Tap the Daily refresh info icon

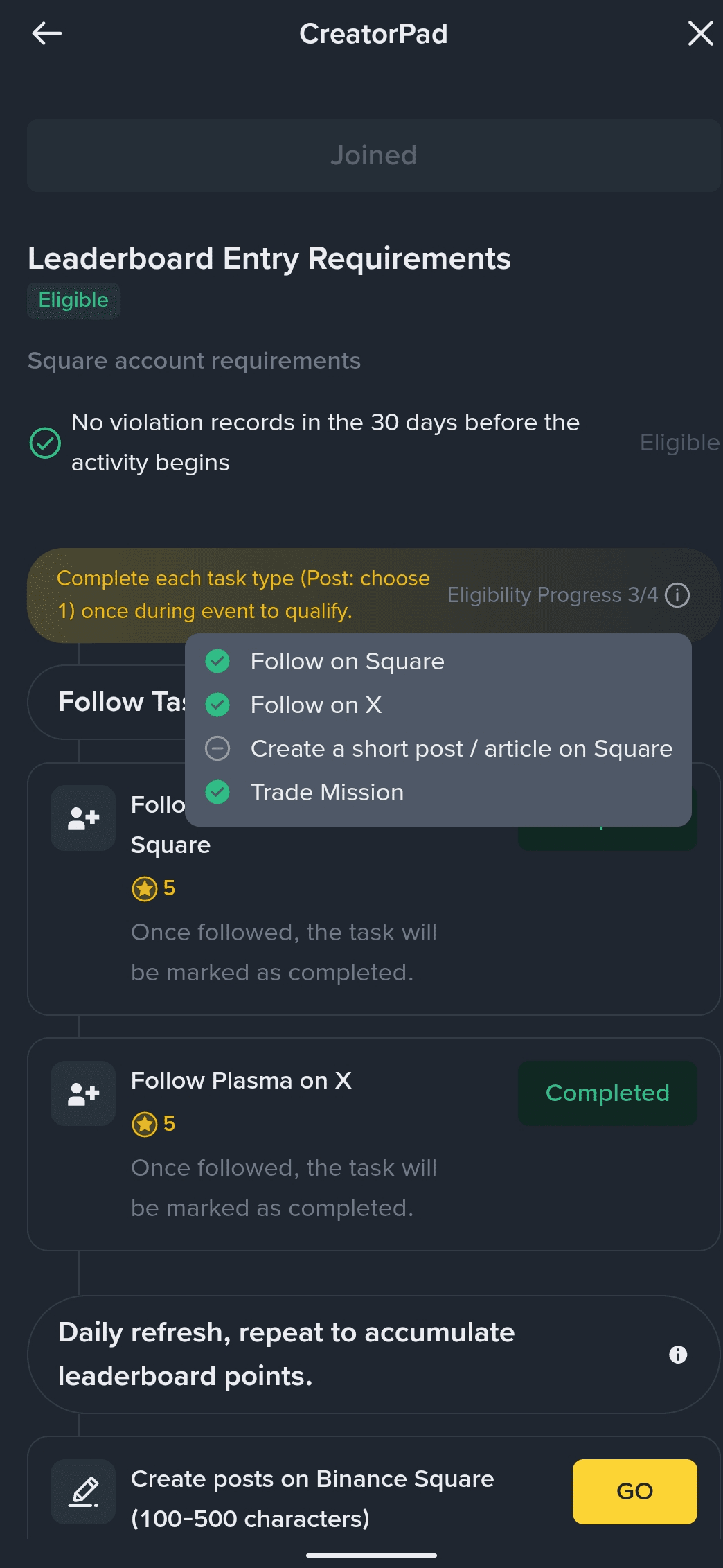(678, 1355)
